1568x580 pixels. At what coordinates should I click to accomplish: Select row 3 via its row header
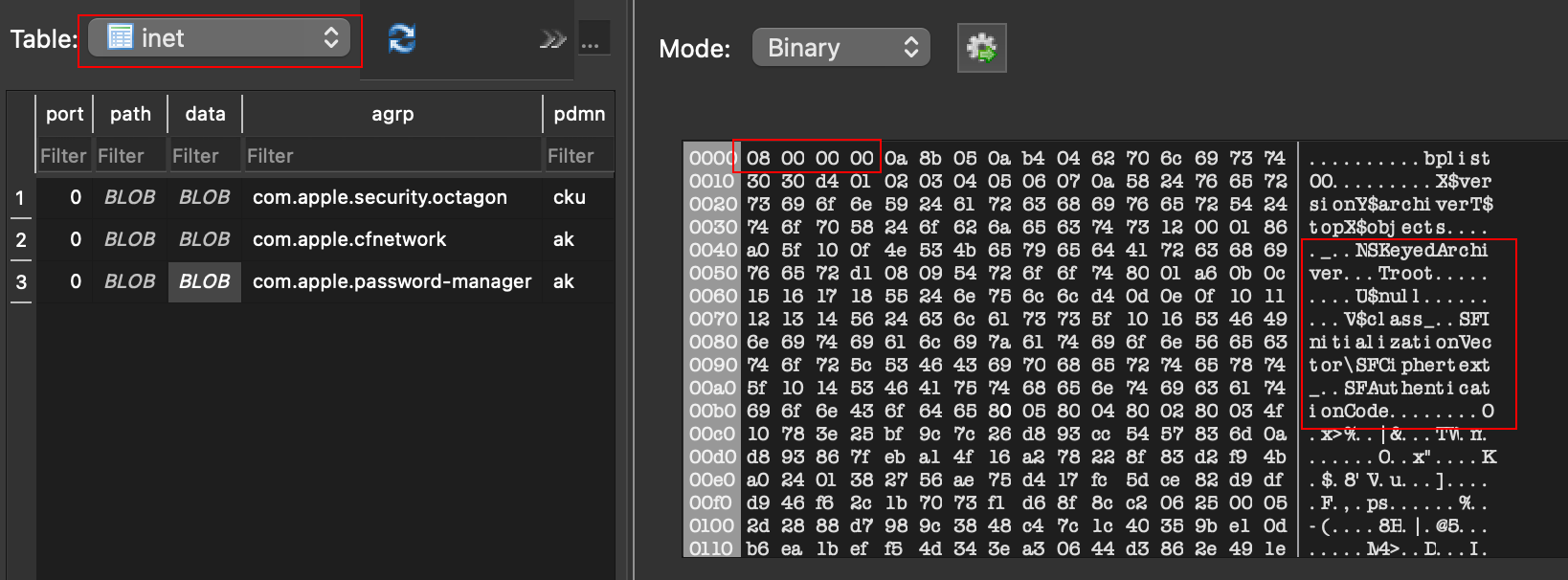[x=20, y=282]
